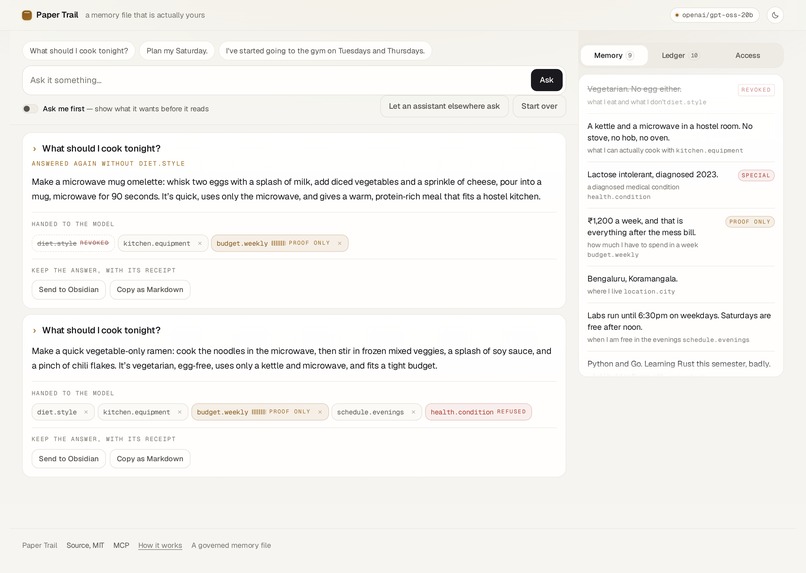Screen dimensions: 806x573
Task: Collapse the second 'What should I cook tonight?' answer
Action: pos(34,330)
